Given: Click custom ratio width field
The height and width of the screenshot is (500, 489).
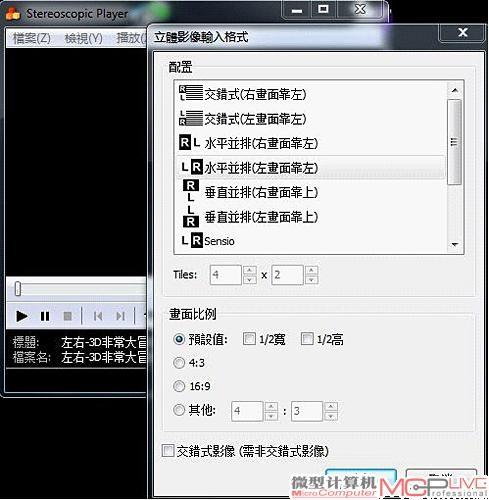Looking at the screenshot, I should click(247, 411).
